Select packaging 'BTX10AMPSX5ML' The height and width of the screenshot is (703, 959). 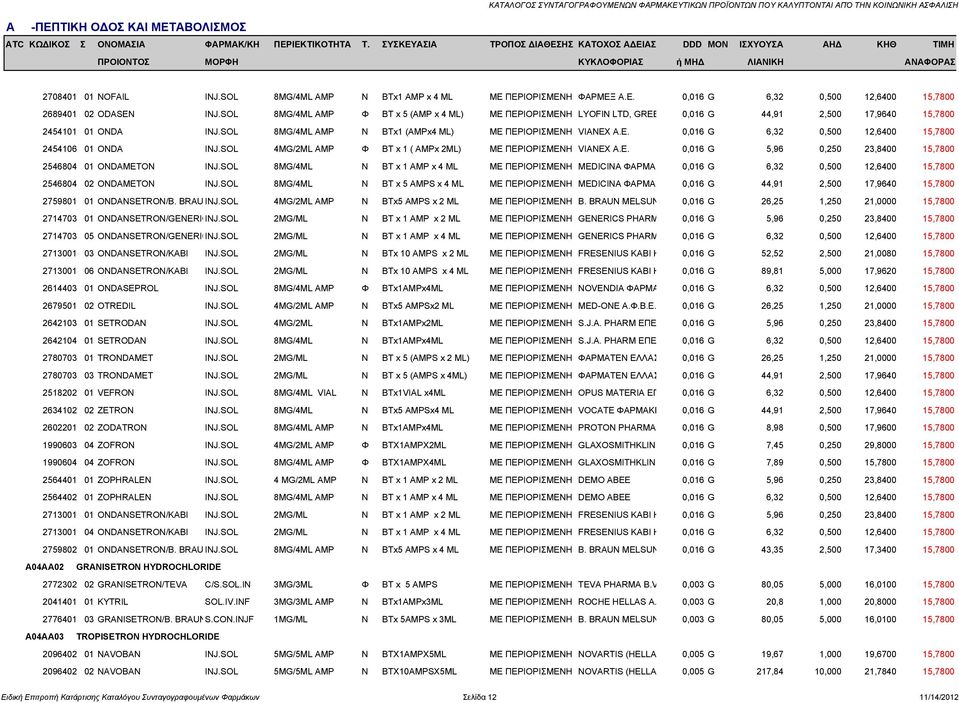point(419,672)
